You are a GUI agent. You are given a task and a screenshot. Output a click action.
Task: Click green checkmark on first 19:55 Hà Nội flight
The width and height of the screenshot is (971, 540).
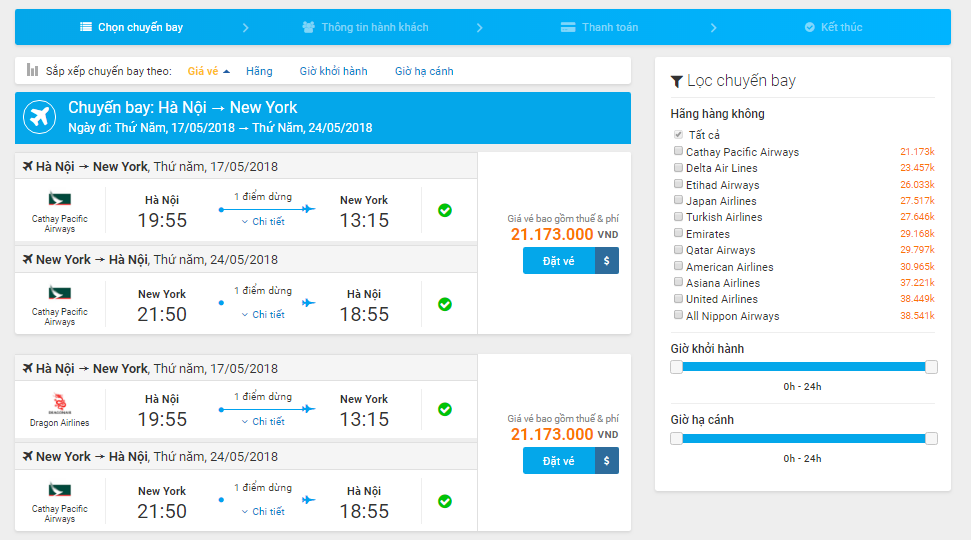click(x=445, y=211)
